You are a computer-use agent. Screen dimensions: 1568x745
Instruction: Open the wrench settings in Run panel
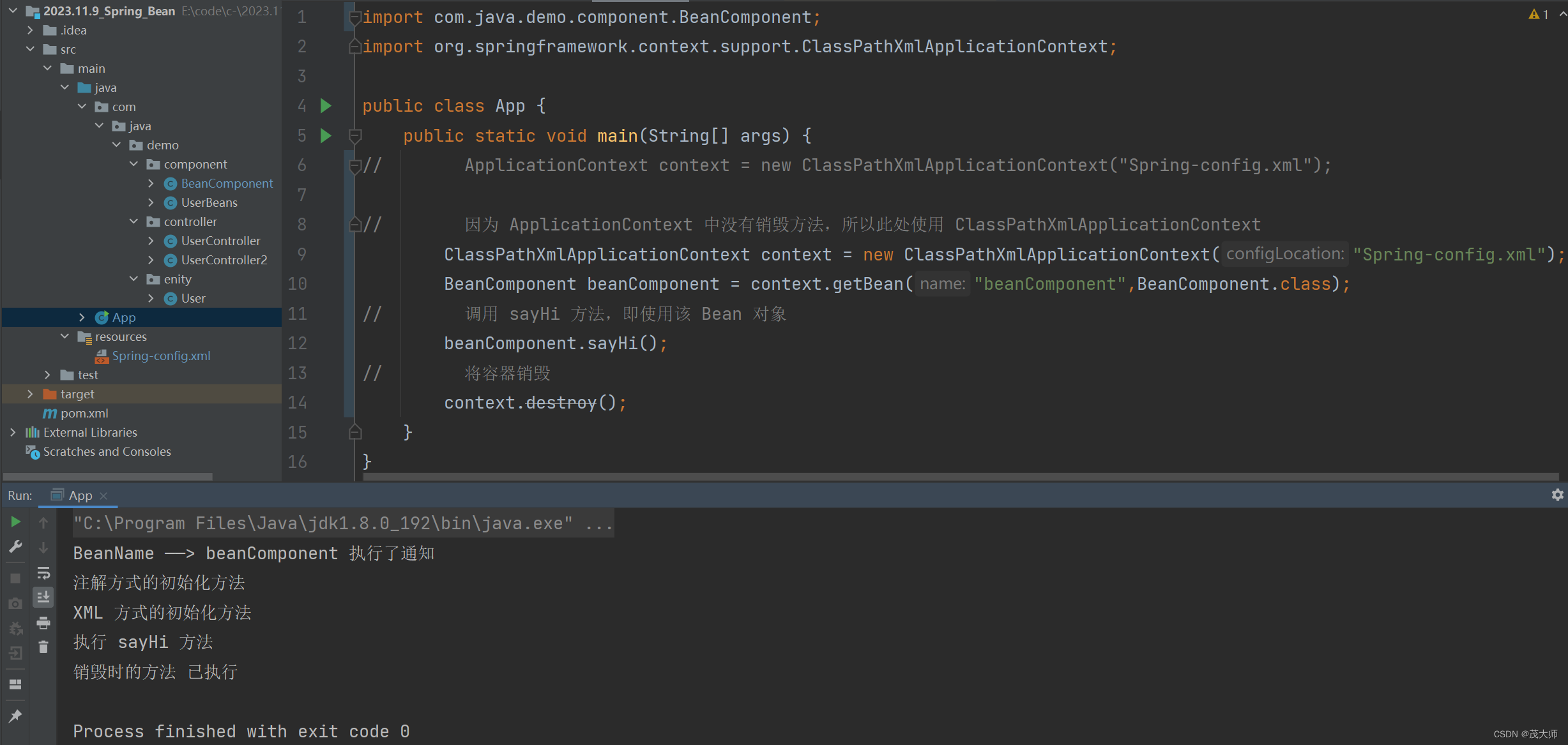click(15, 547)
